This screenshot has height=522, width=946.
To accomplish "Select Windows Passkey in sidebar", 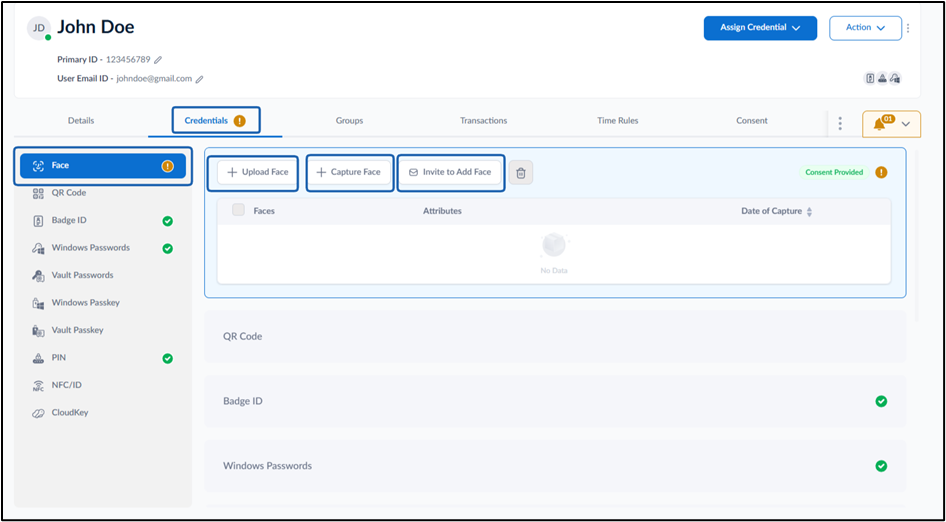I will coord(103,303).
